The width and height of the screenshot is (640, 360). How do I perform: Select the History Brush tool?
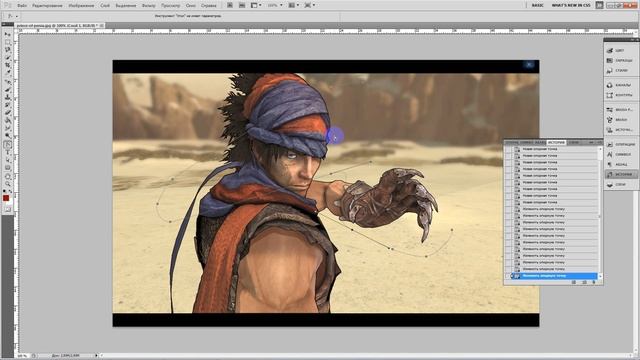tap(7, 105)
